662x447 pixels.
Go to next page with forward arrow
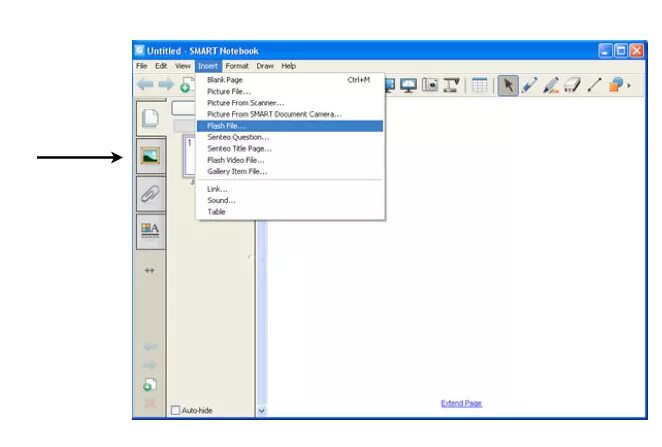coord(166,85)
